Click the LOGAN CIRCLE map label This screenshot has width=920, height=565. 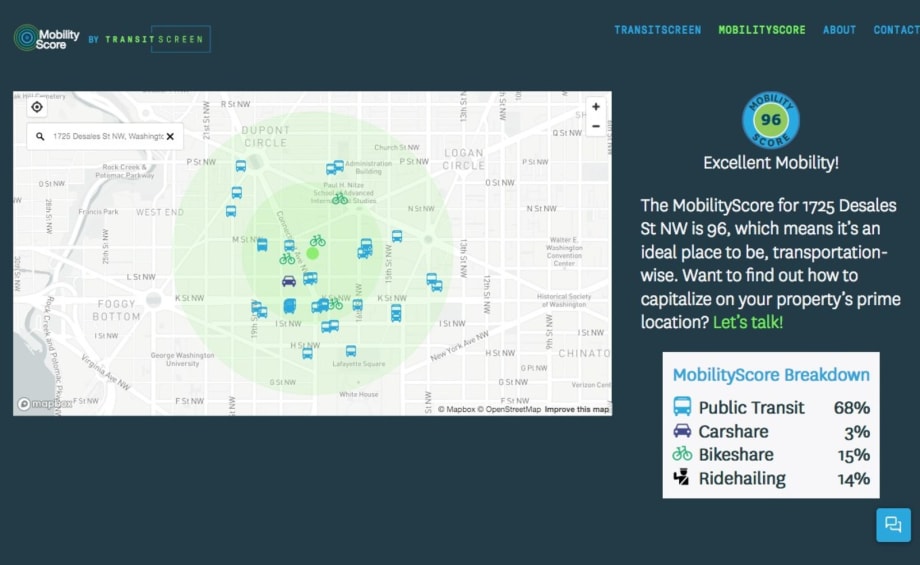(464, 159)
